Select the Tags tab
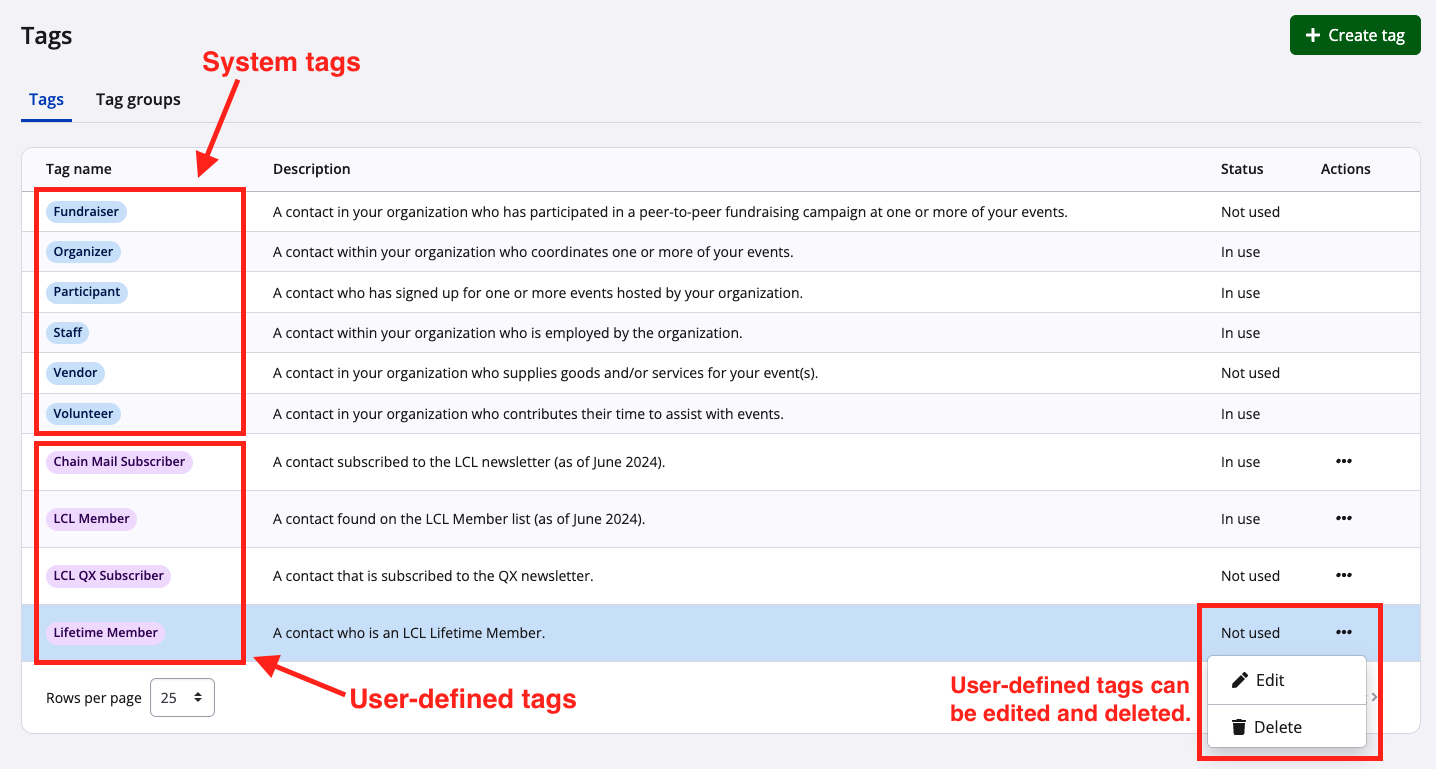The height and width of the screenshot is (769, 1436). [46, 99]
